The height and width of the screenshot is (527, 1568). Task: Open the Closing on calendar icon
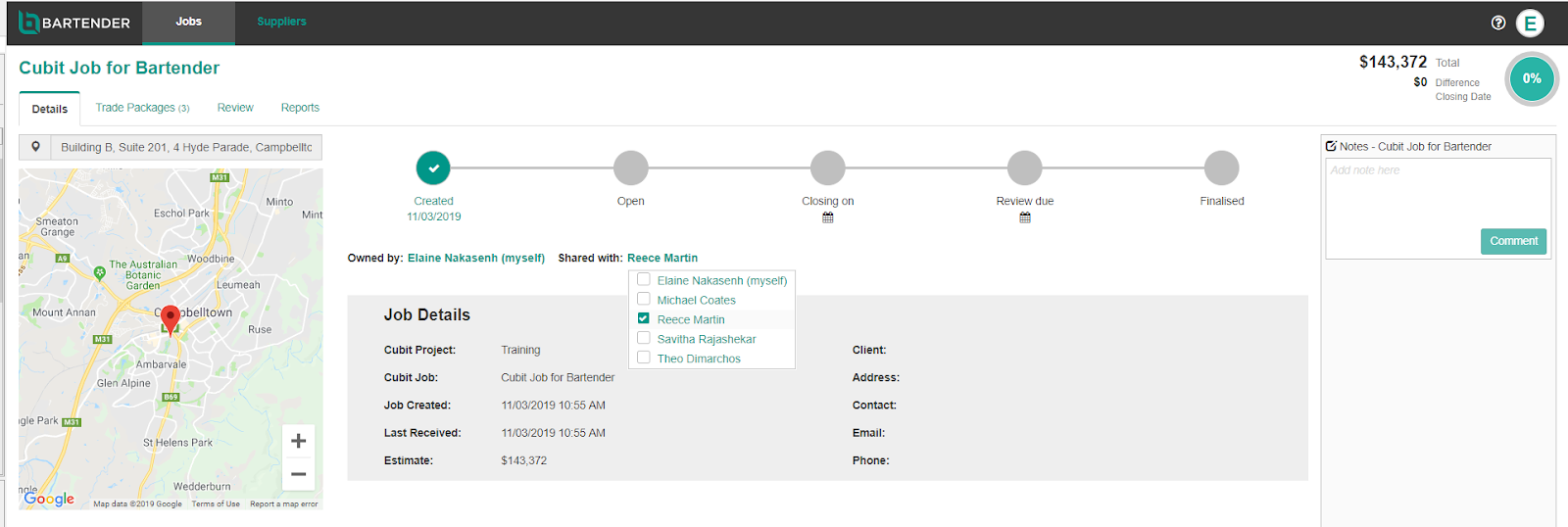[x=828, y=217]
